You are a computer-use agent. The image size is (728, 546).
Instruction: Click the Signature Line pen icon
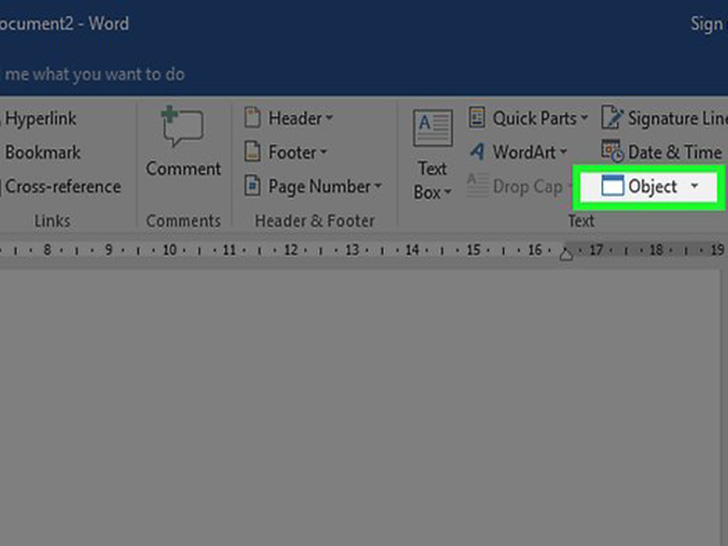[x=612, y=117]
